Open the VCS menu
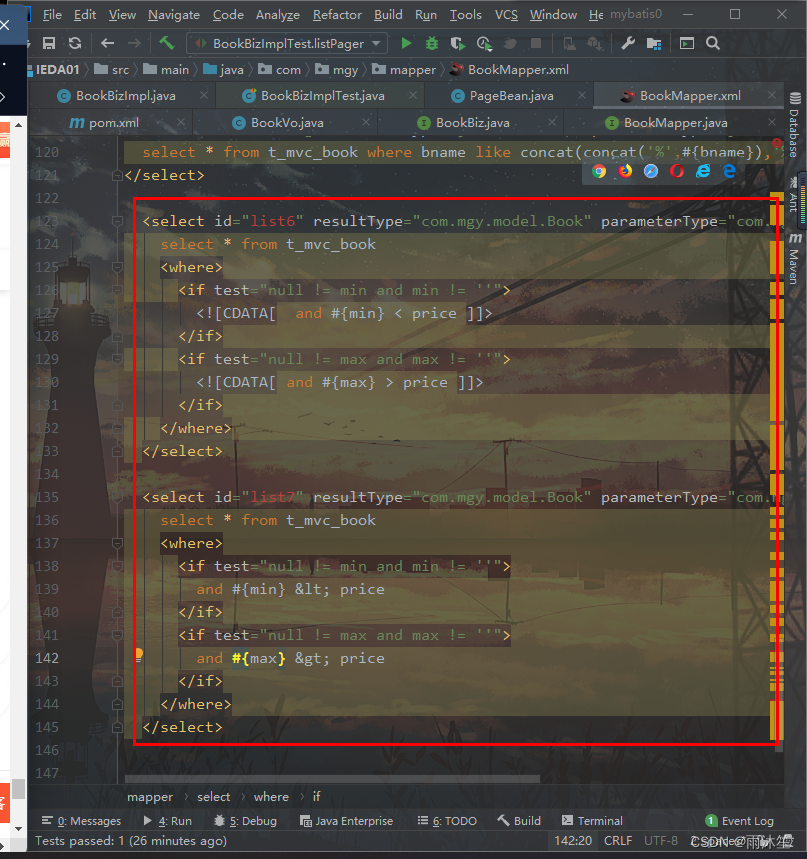Image resolution: width=807 pixels, height=859 pixels. pyautogui.click(x=506, y=15)
